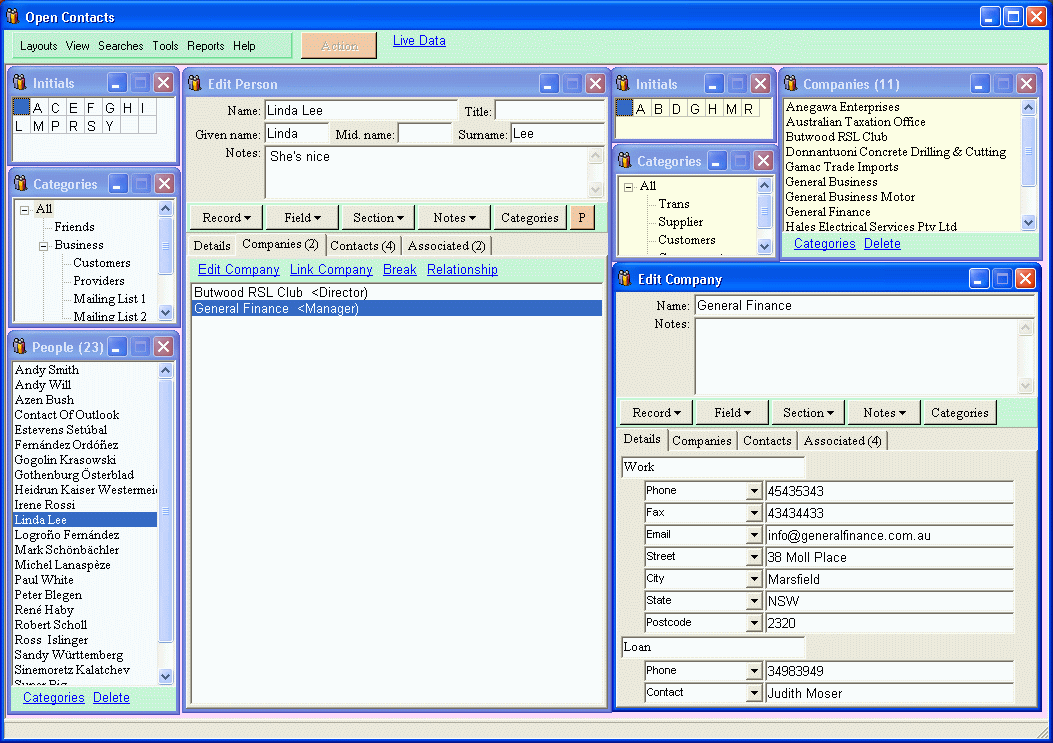Open the Record dropdown in Edit Person
The image size is (1053, 743).
(226, 218)
